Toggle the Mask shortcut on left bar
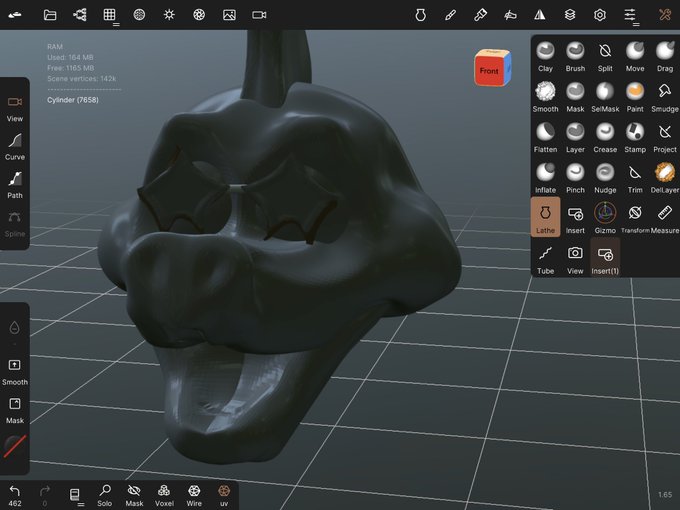This screenshot has height=510, width=680. coord(15,411)
